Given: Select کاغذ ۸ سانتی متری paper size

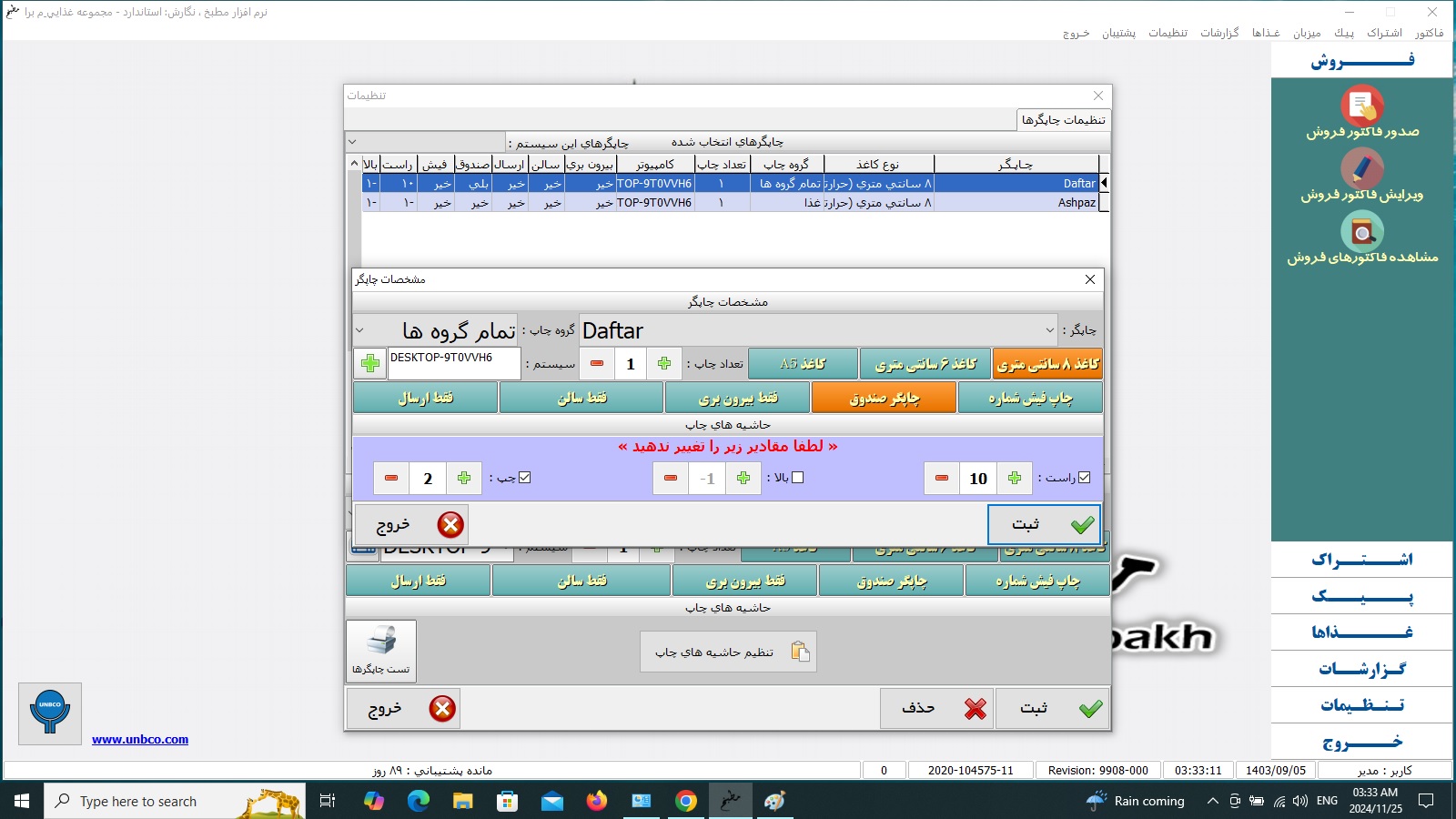Looking at the screenshot, I should [1047, 364].
